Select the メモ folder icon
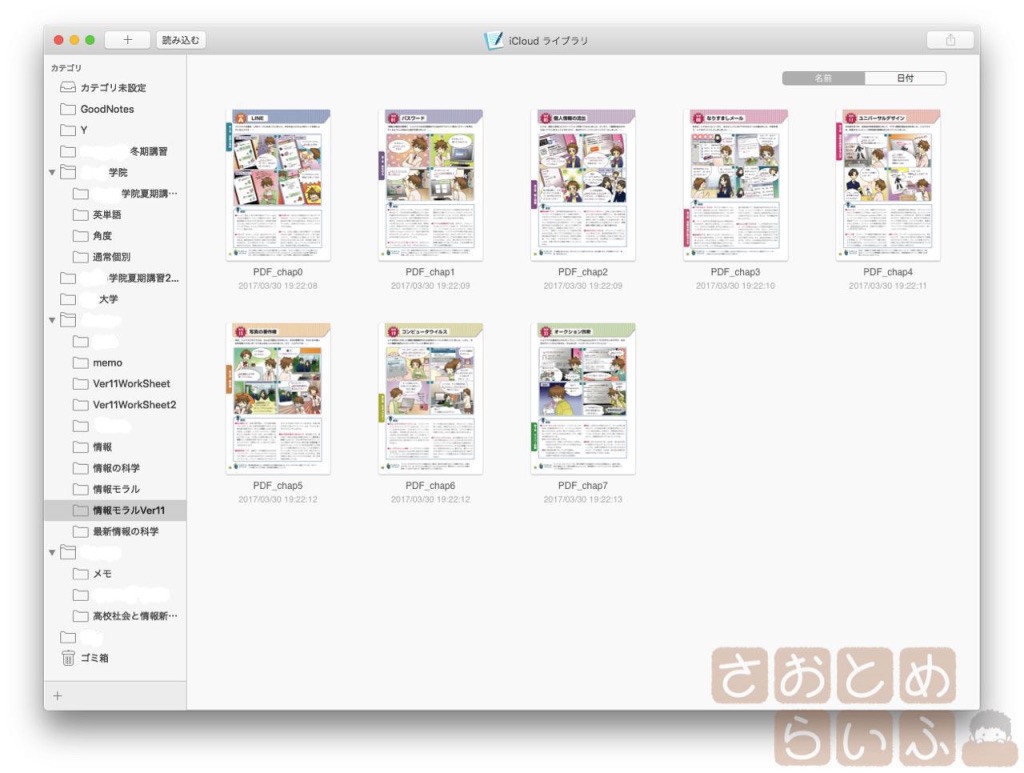 (x=81, y=573)
